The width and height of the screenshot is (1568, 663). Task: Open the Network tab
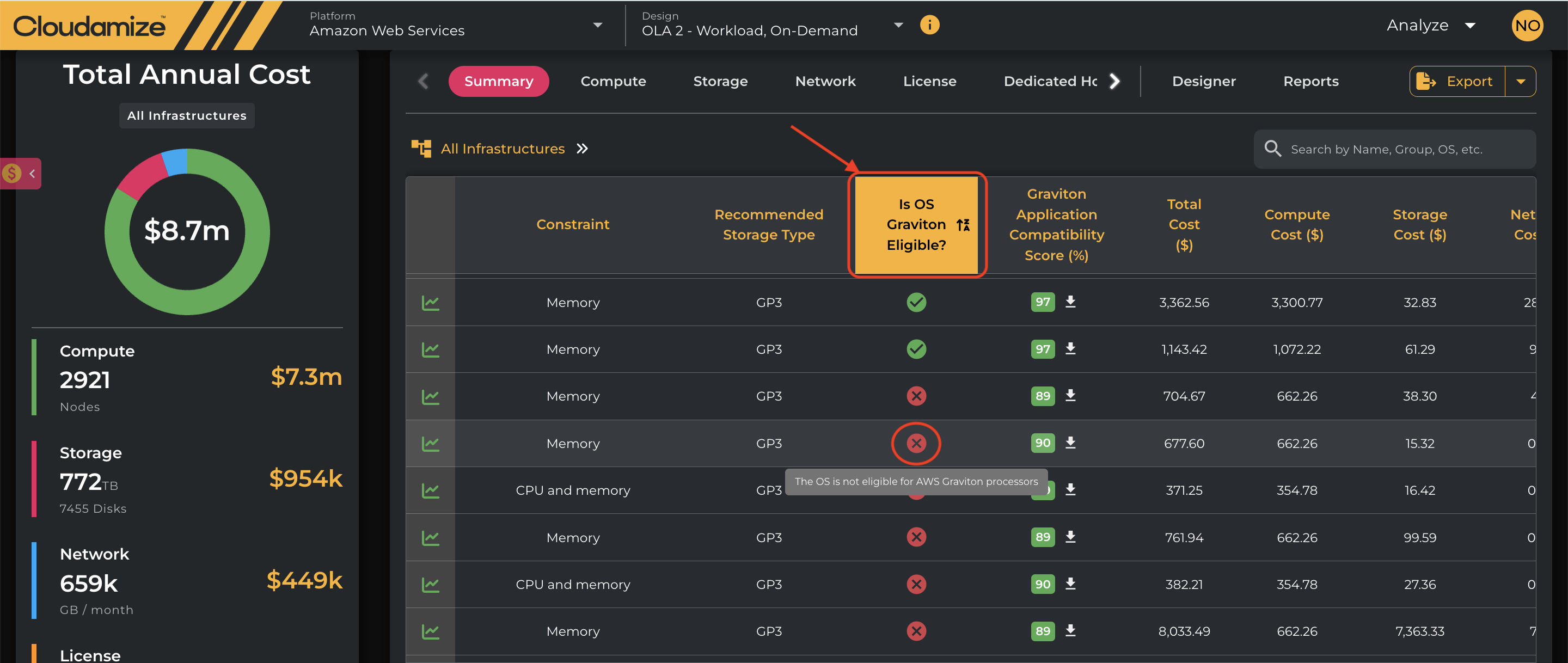point(825,82)
